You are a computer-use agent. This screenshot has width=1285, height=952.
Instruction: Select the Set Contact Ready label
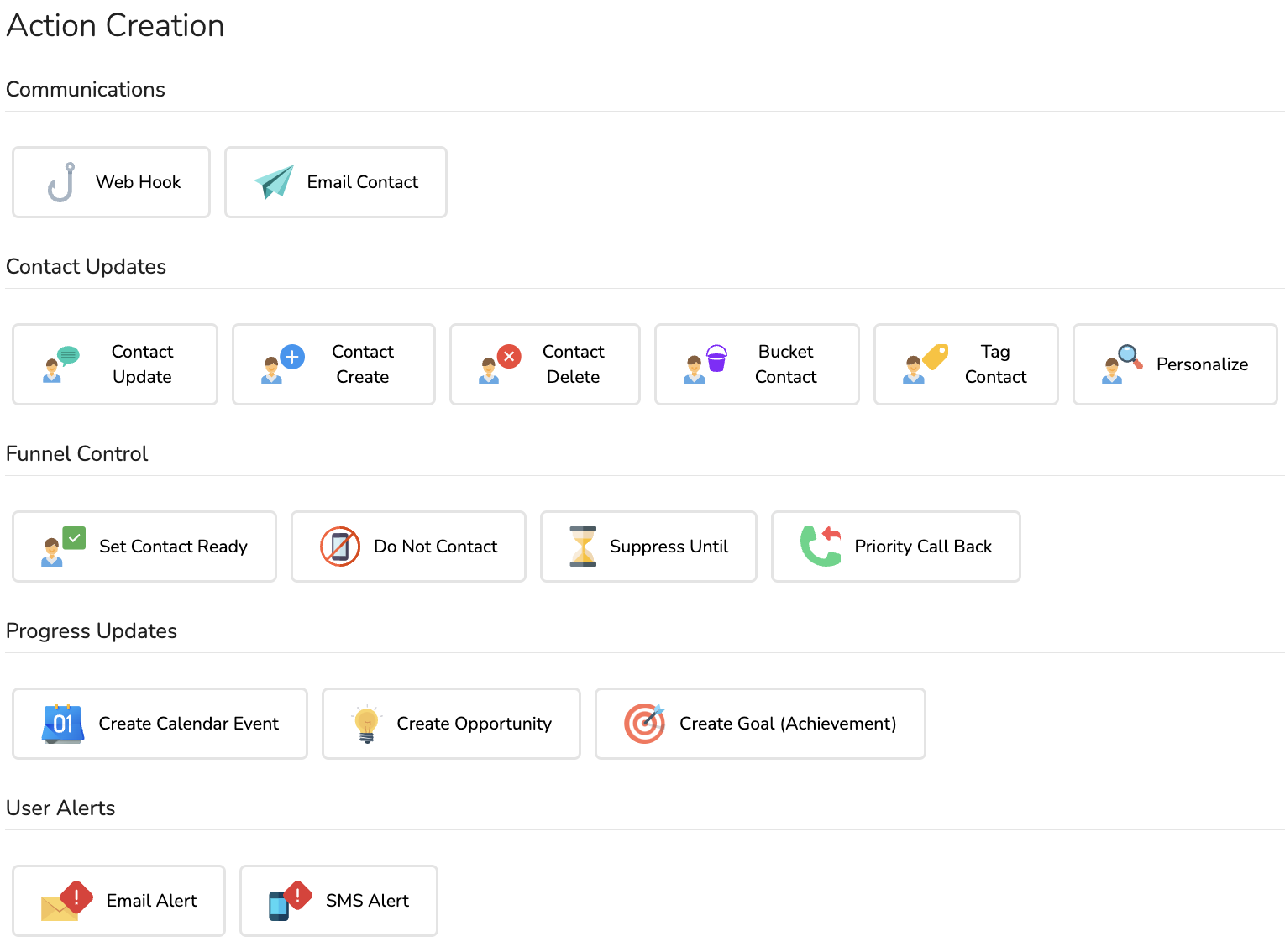click(x=173, y=547)
